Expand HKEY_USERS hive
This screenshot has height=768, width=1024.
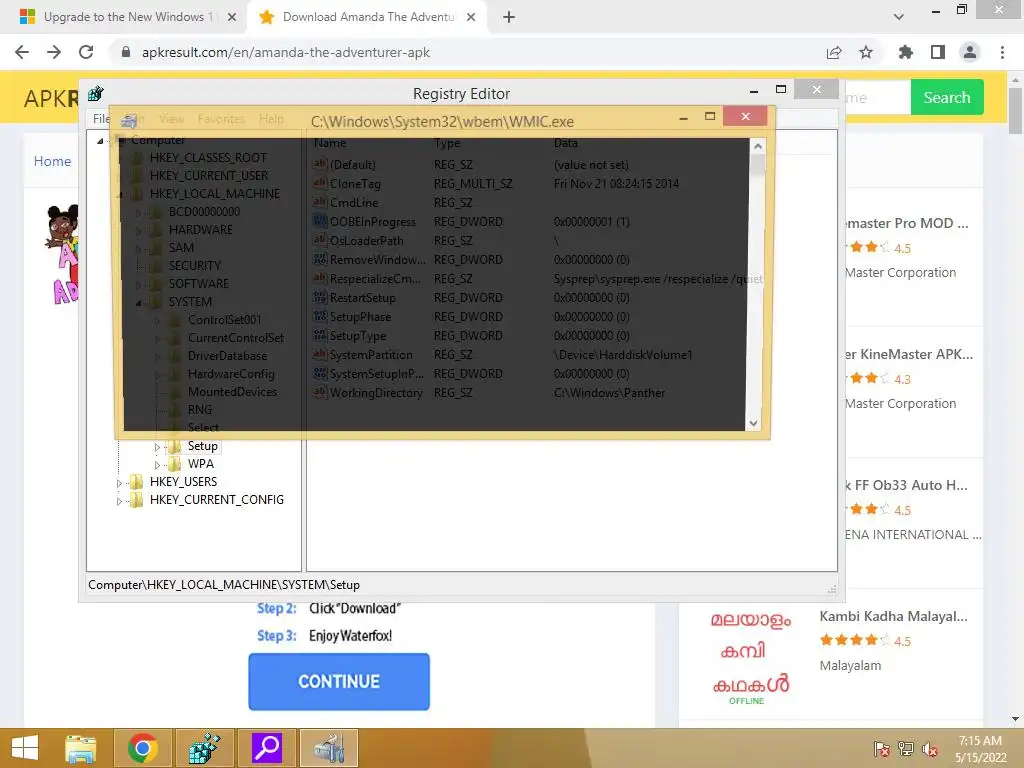coord(119,483)
